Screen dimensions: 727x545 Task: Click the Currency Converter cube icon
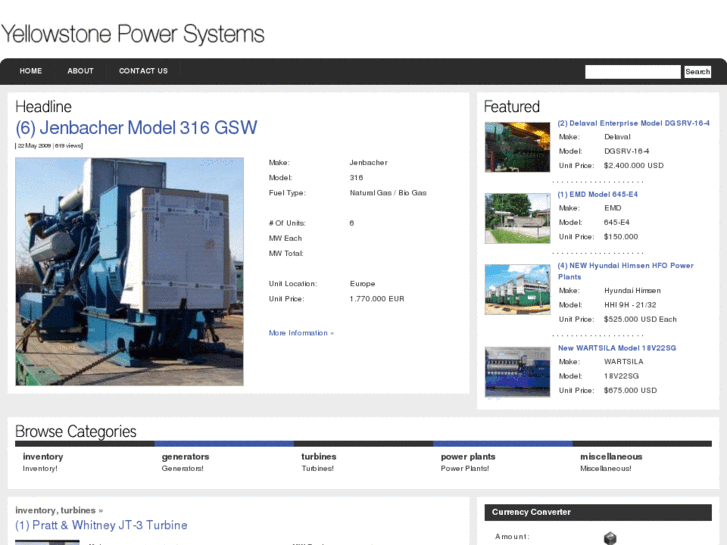click(610, 538)
